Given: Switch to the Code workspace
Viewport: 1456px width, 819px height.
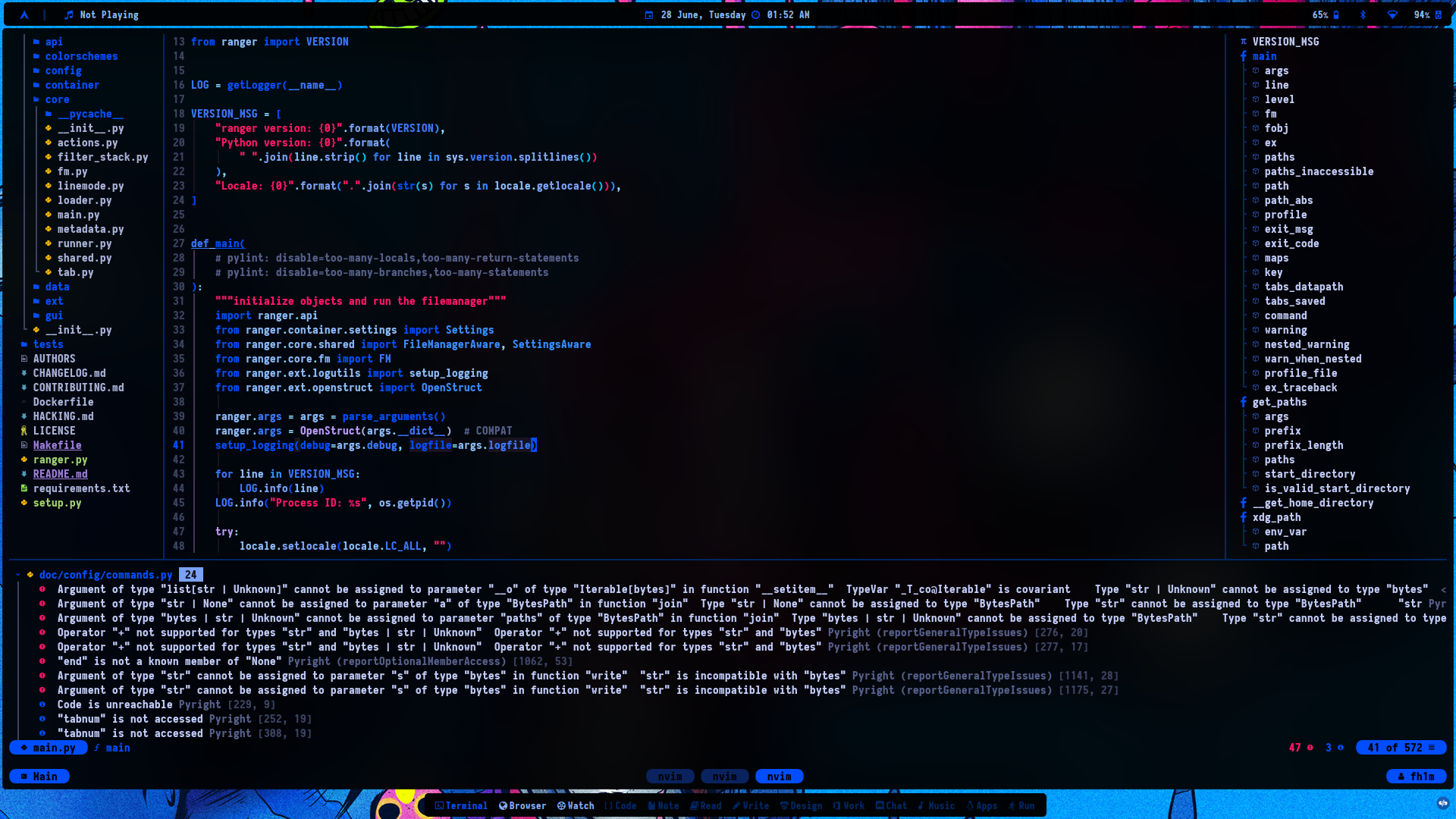Looking at the screenshot, I should [620, 806].
